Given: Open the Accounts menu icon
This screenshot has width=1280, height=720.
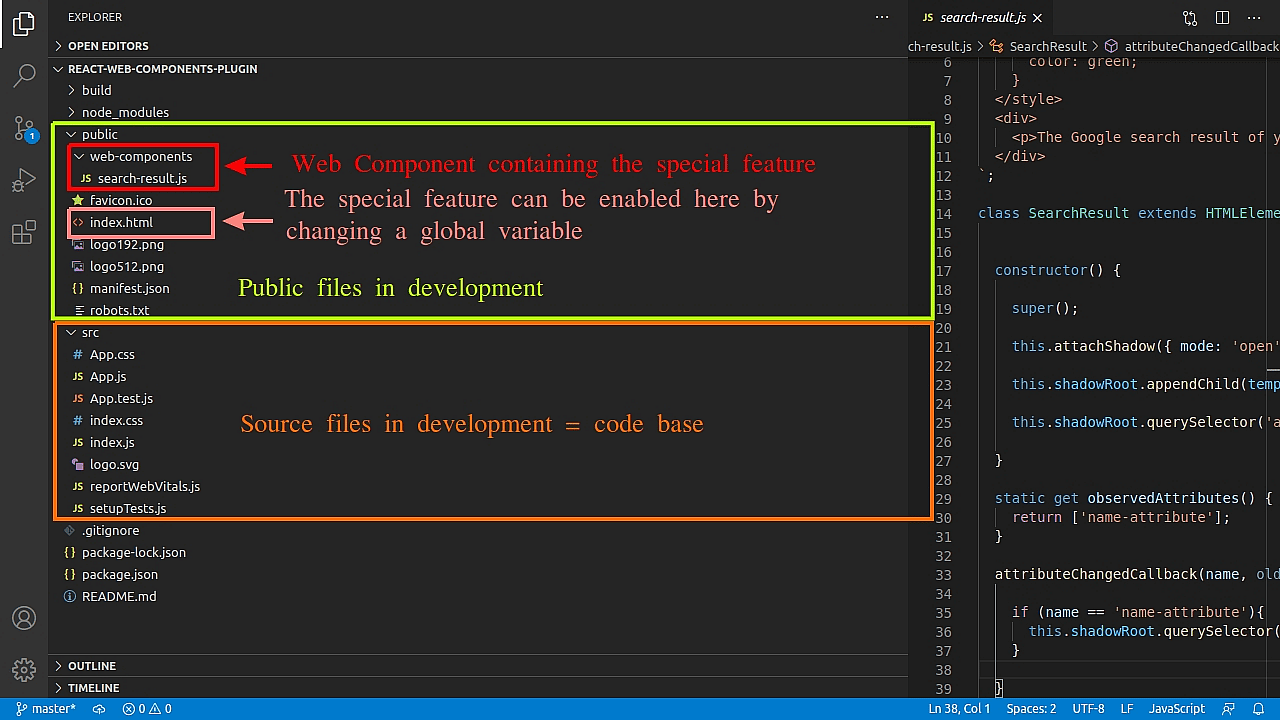Looking at the screenshot, I should tap(24, 618).
